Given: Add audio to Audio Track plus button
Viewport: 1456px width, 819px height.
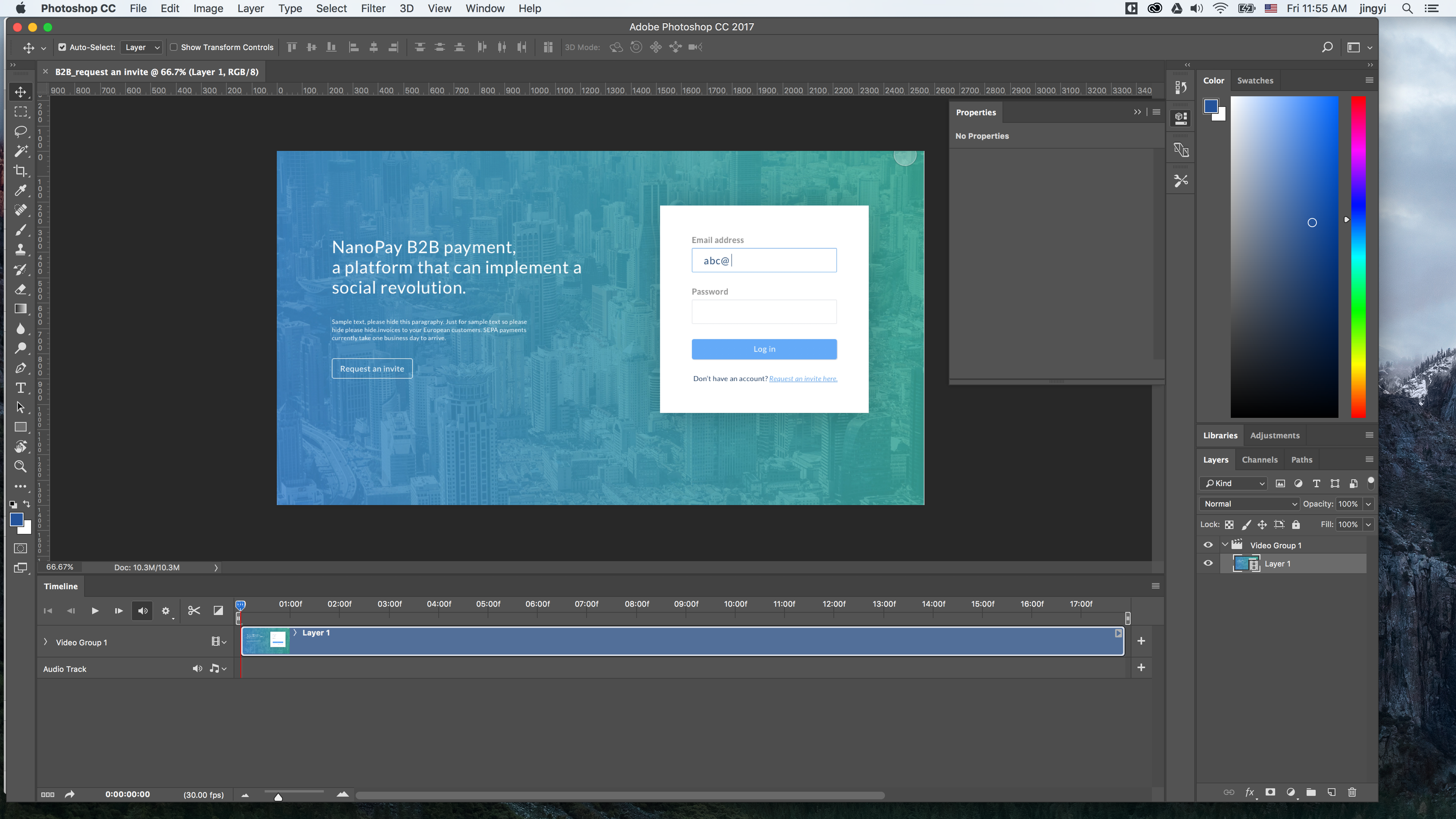Looking at the screenshot, I should (x=1141, y=667).
